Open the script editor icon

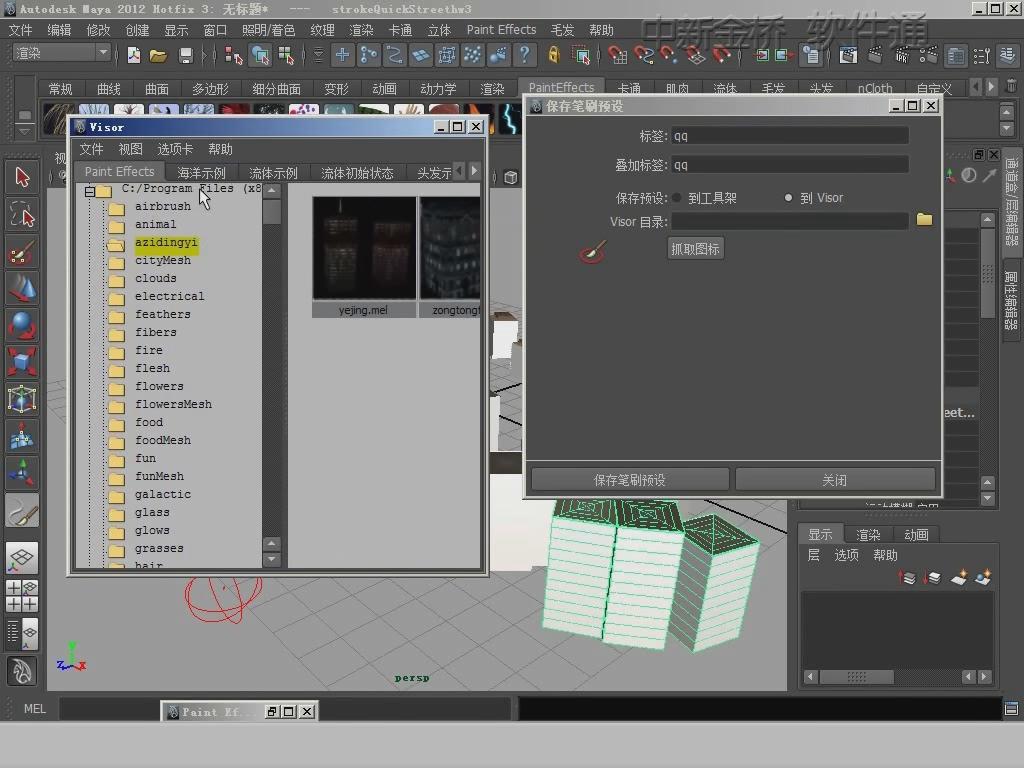click(x=1011, y=709)
